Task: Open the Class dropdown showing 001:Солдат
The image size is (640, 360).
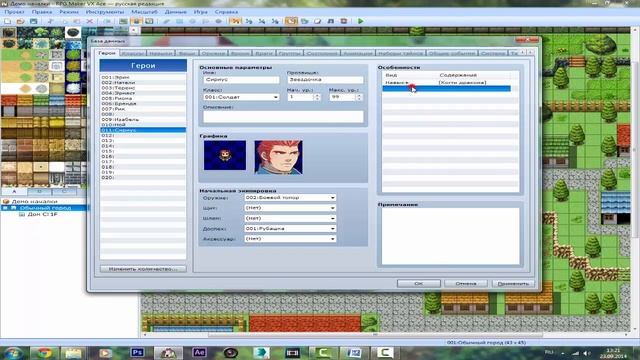Action: point(241,97)
